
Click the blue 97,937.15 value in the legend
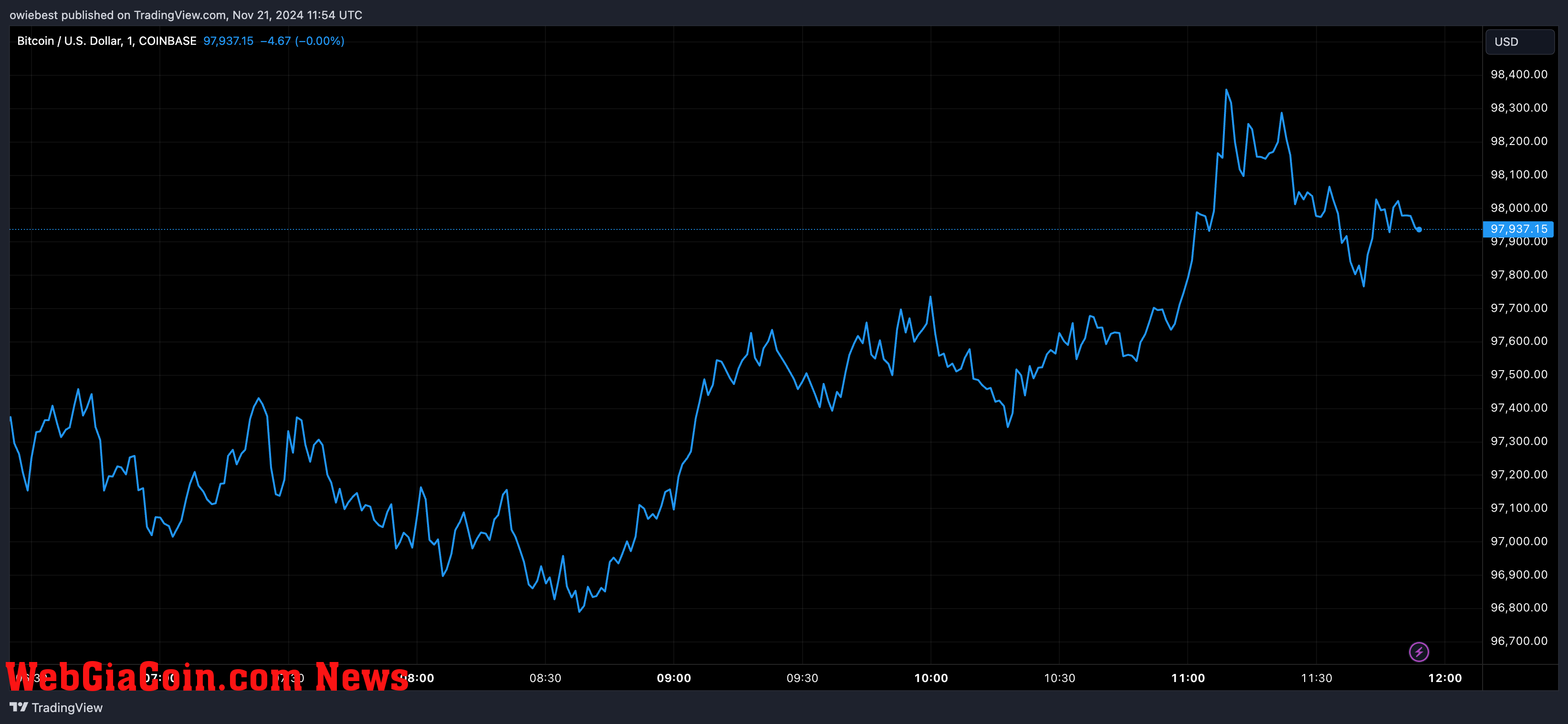click(228, 41)
